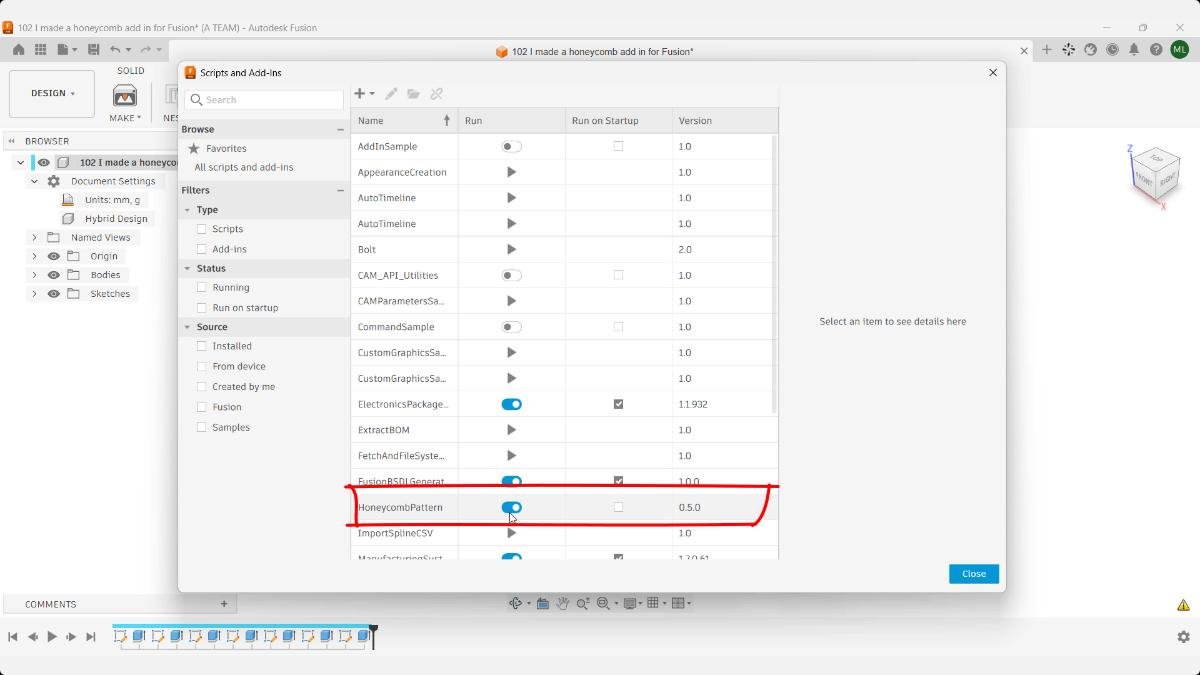The image size is (1200, 675).
Task: Jump to timeline end
Action: [91, 637]
